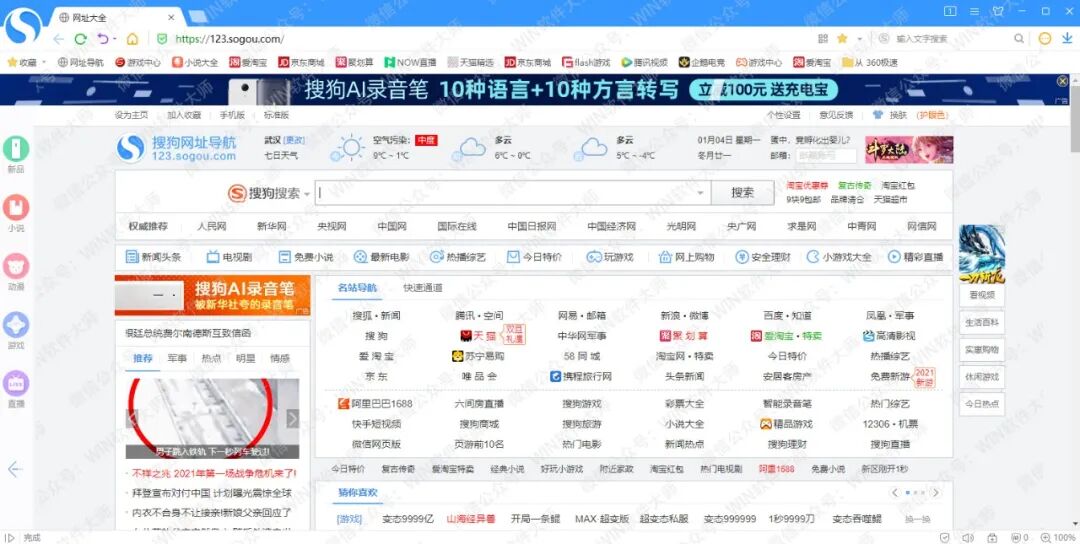
Task: Open the 人民网 link
Action: pyautogui.click(x=211, y=226)
